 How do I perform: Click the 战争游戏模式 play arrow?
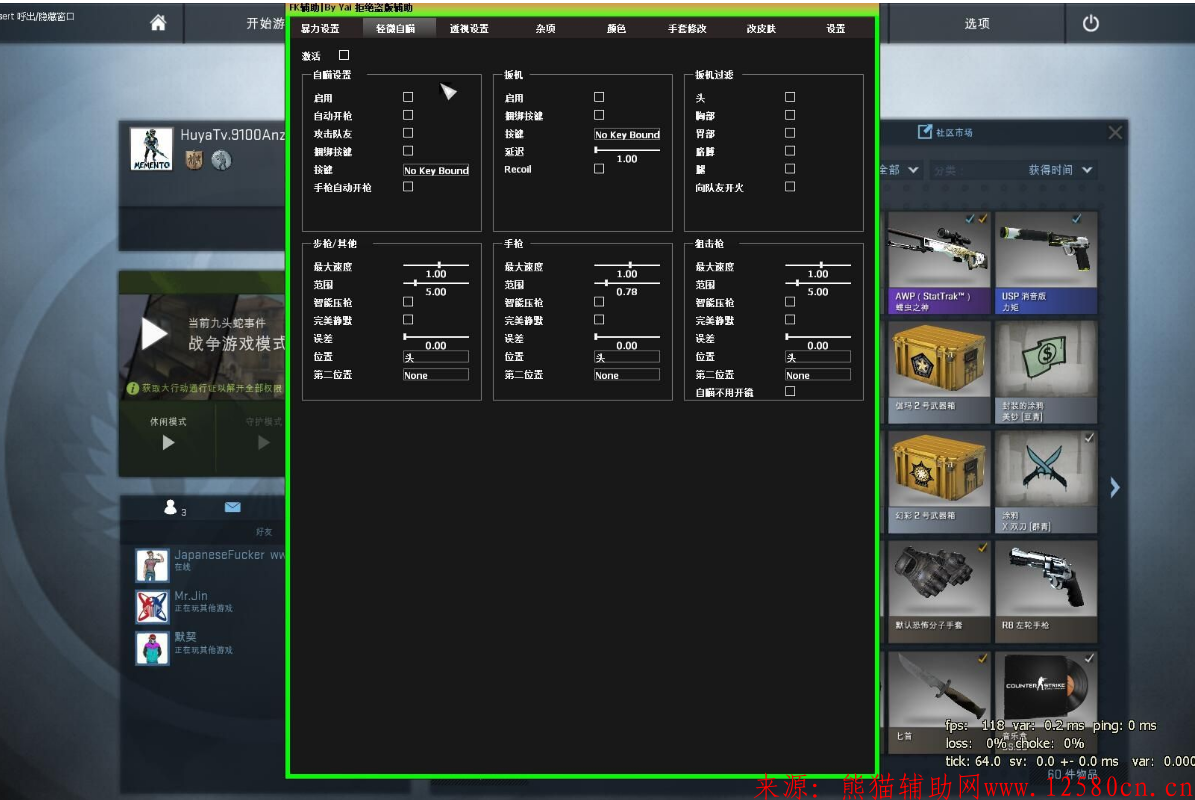tap(155, 334)
